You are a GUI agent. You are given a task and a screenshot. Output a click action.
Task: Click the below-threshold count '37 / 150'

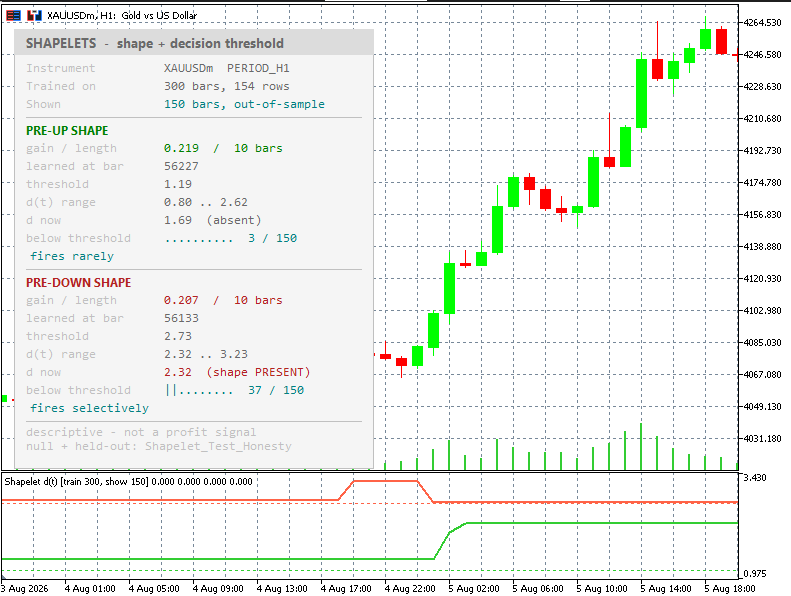coord(276,390)
